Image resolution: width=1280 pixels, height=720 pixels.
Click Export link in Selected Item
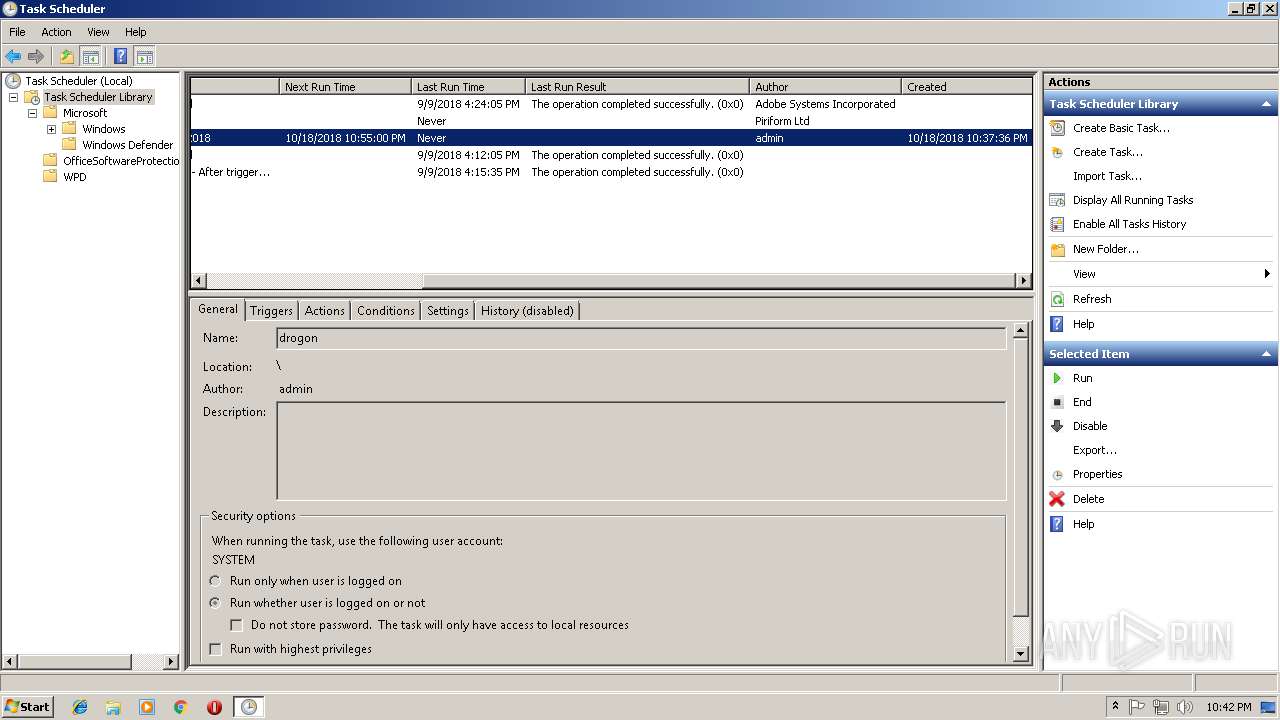coord(1095,450)
